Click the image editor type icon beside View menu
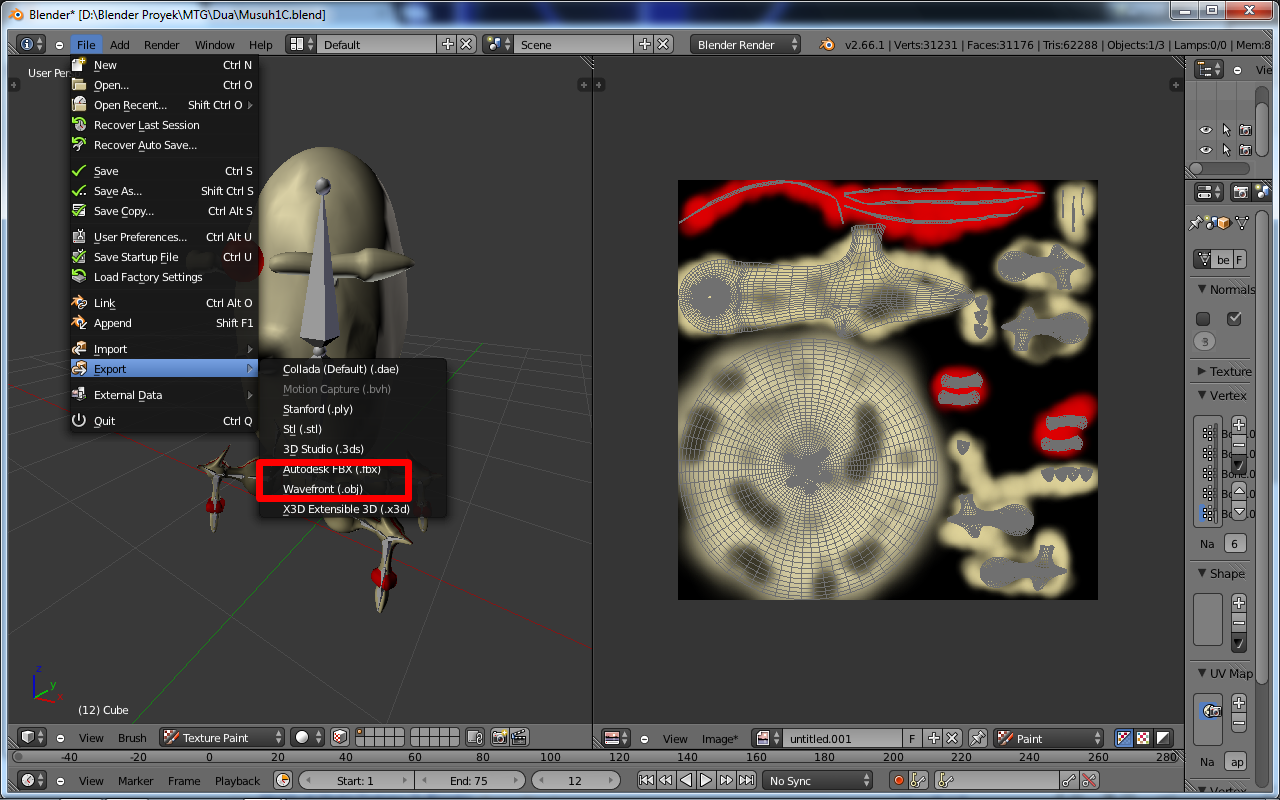 tap(610, 738)
